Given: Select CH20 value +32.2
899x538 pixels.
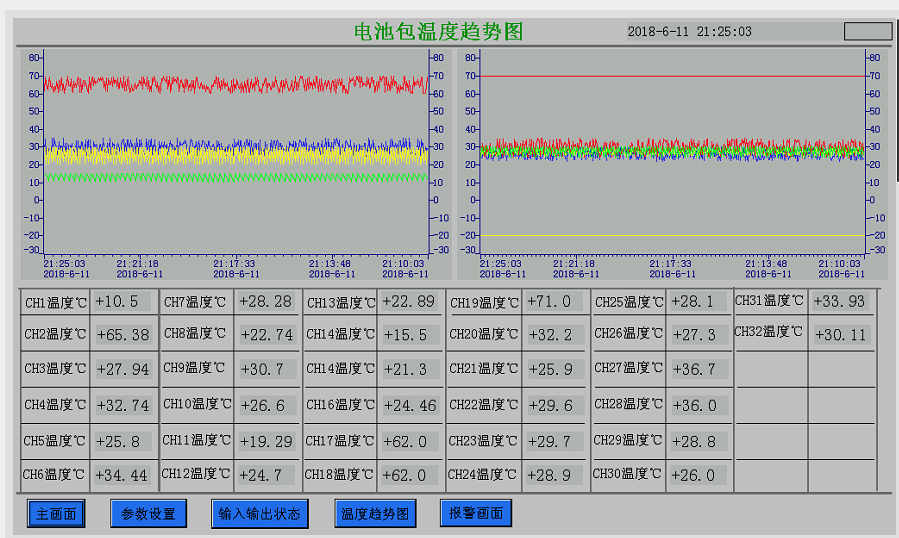Looking at the screenshot, I should click(554, 334).
